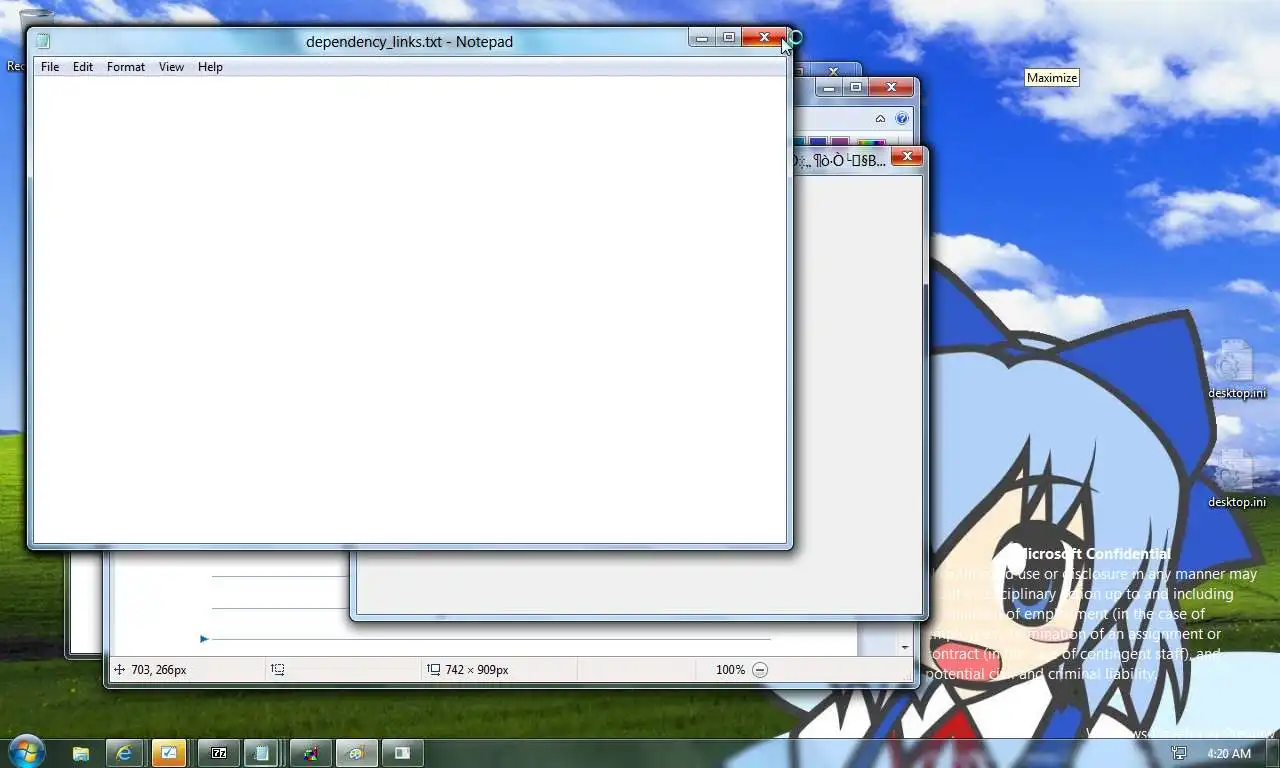Open the View menu in Notepad
1280x768 pixels.
171,67
